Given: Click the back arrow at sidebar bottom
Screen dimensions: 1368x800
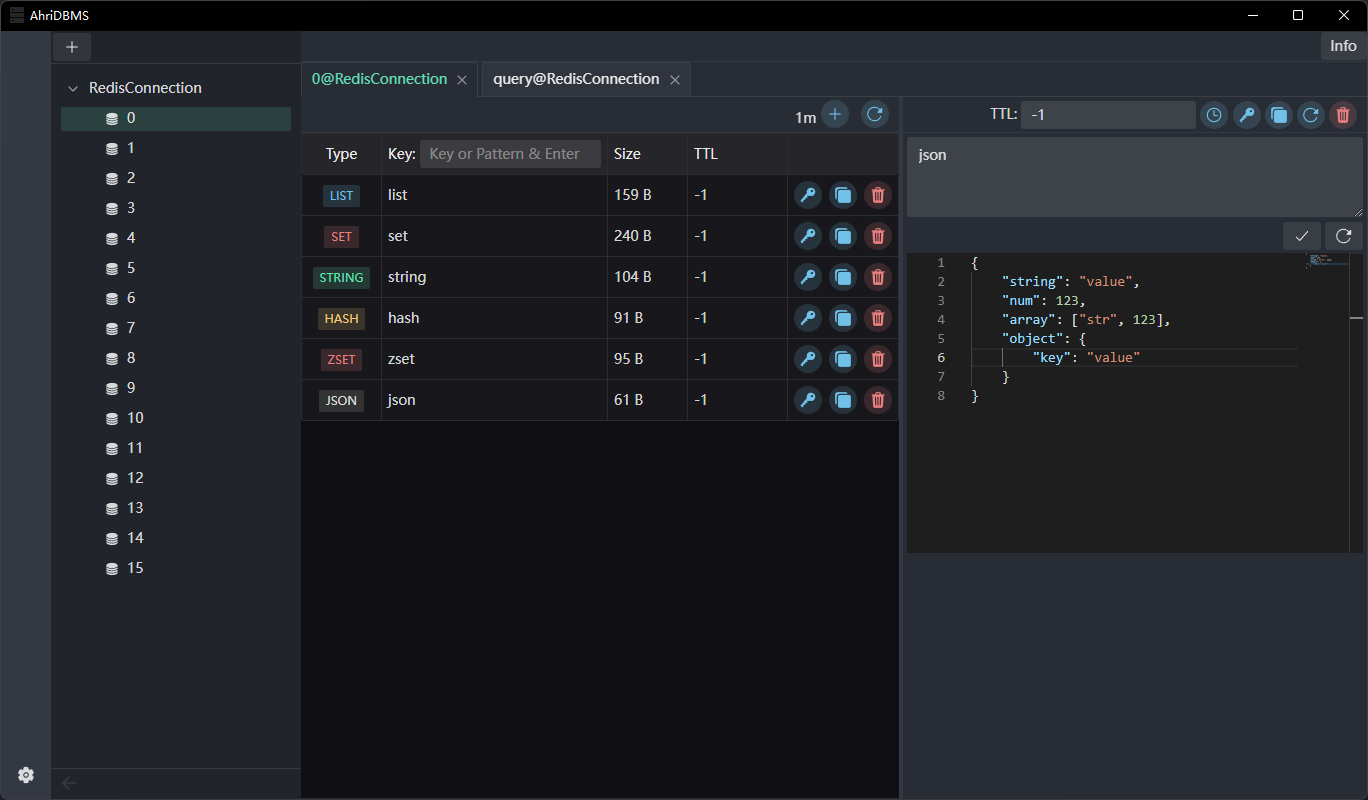Looking at the screenshot, I should 69,783.
